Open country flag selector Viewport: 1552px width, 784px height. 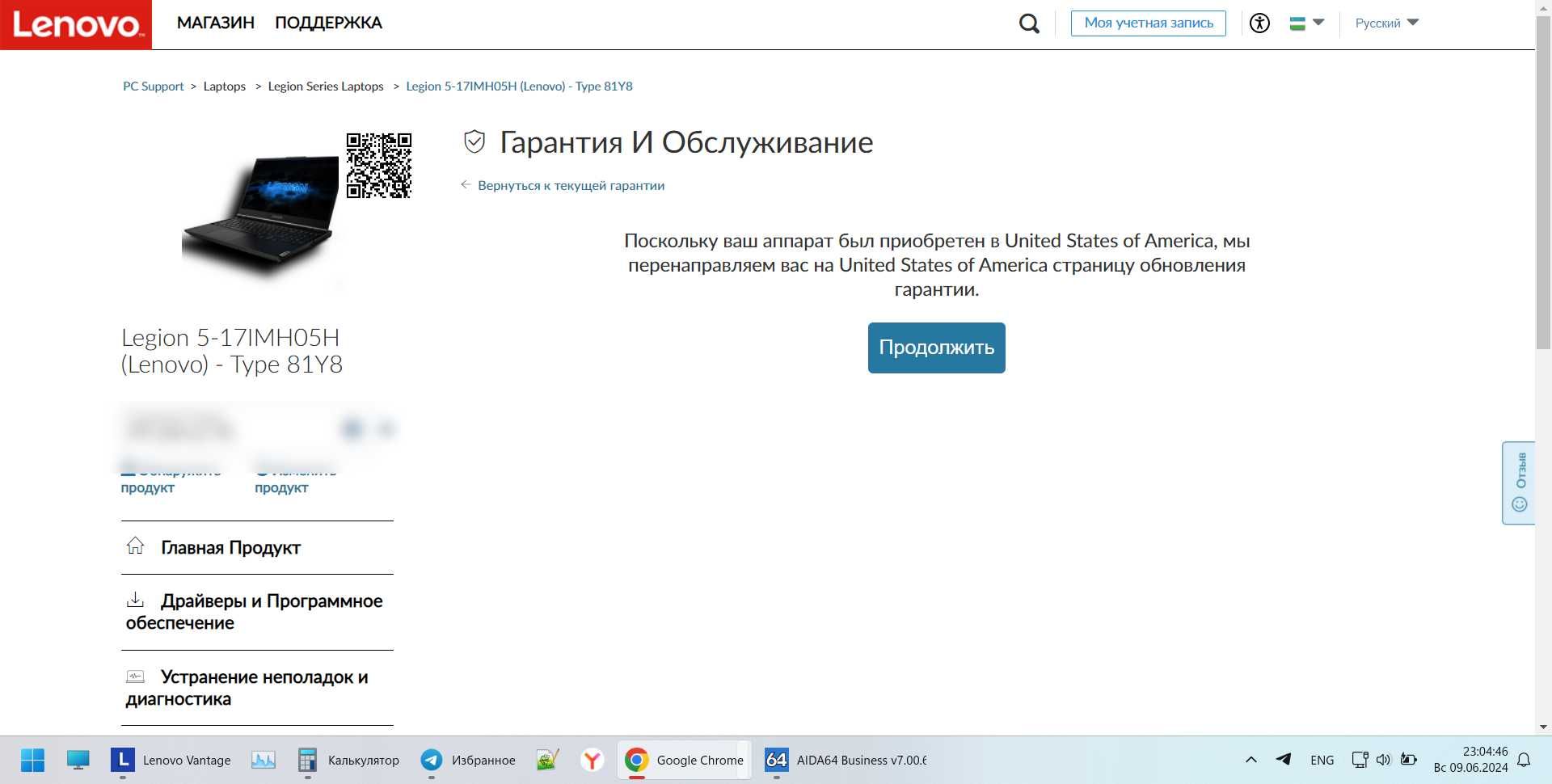[x=1306, y=23]
